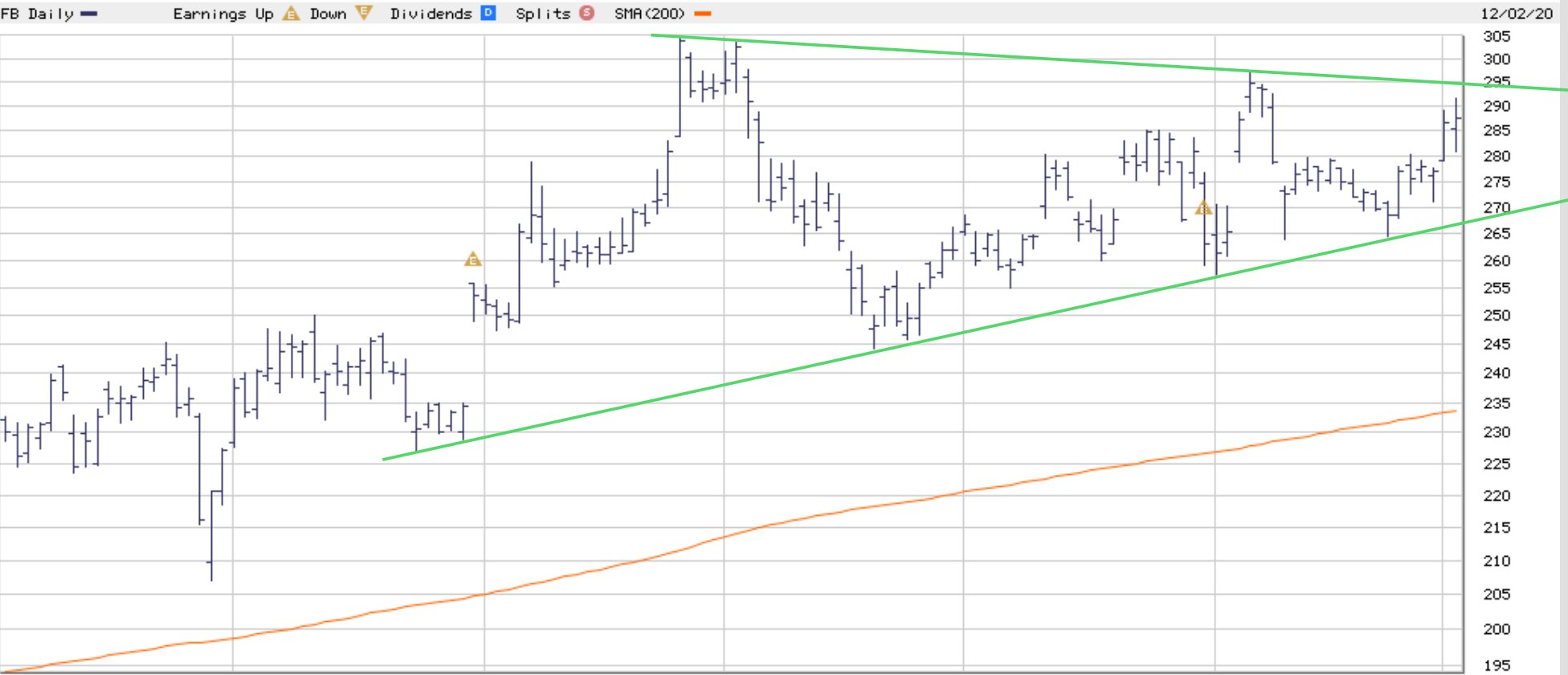Click the 230 price axis label

click(1497, 432)
